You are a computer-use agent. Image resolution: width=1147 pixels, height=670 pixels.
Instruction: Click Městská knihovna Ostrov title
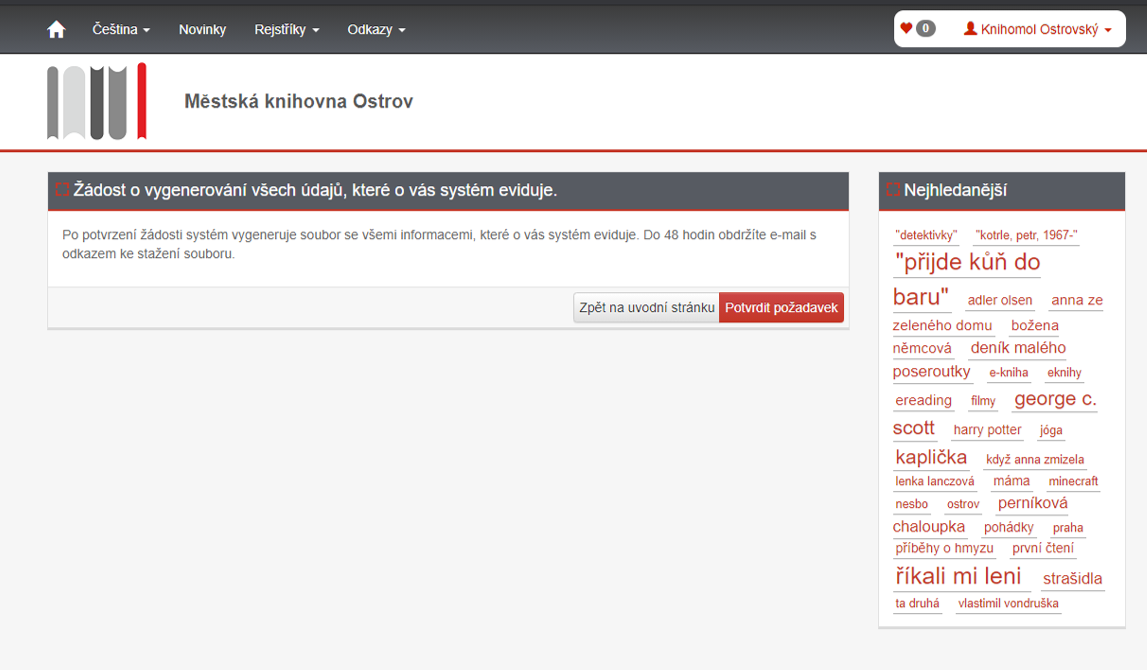click(298, 101)
